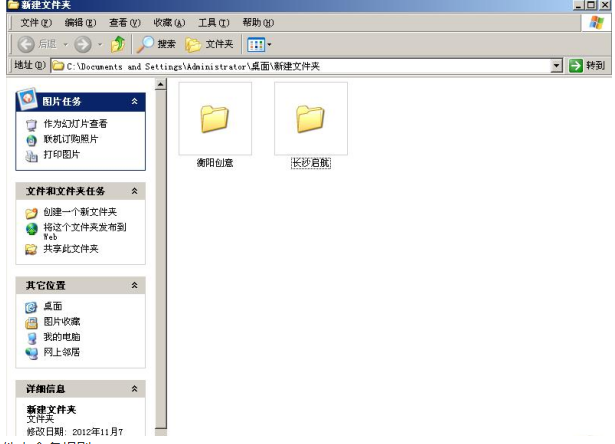Open the 收藏(A) menu

pyautogui.click(x=169, y=23)
